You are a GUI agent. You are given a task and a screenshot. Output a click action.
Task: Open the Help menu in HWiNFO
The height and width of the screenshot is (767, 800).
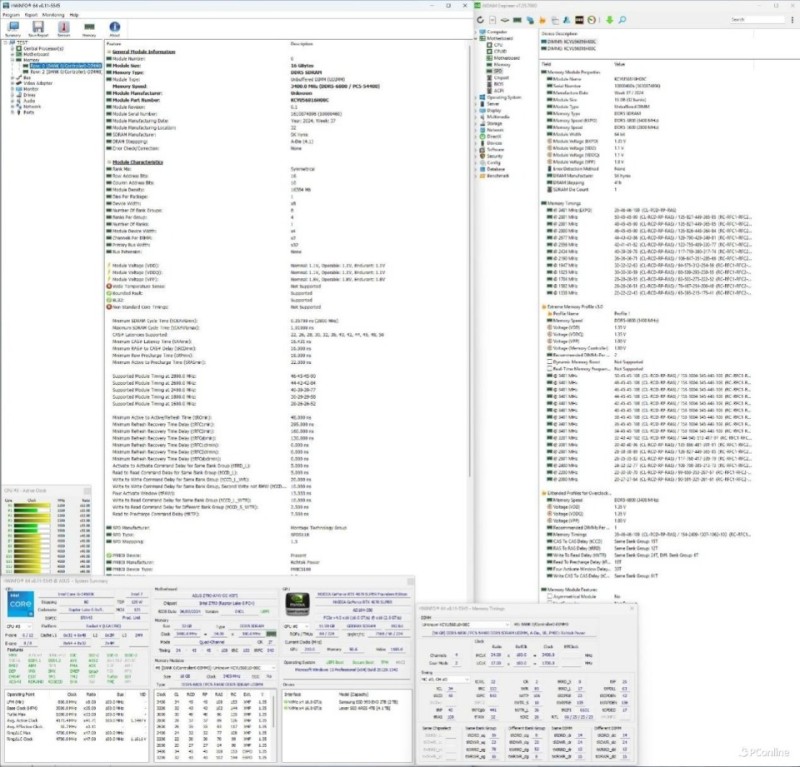point(74,15)
